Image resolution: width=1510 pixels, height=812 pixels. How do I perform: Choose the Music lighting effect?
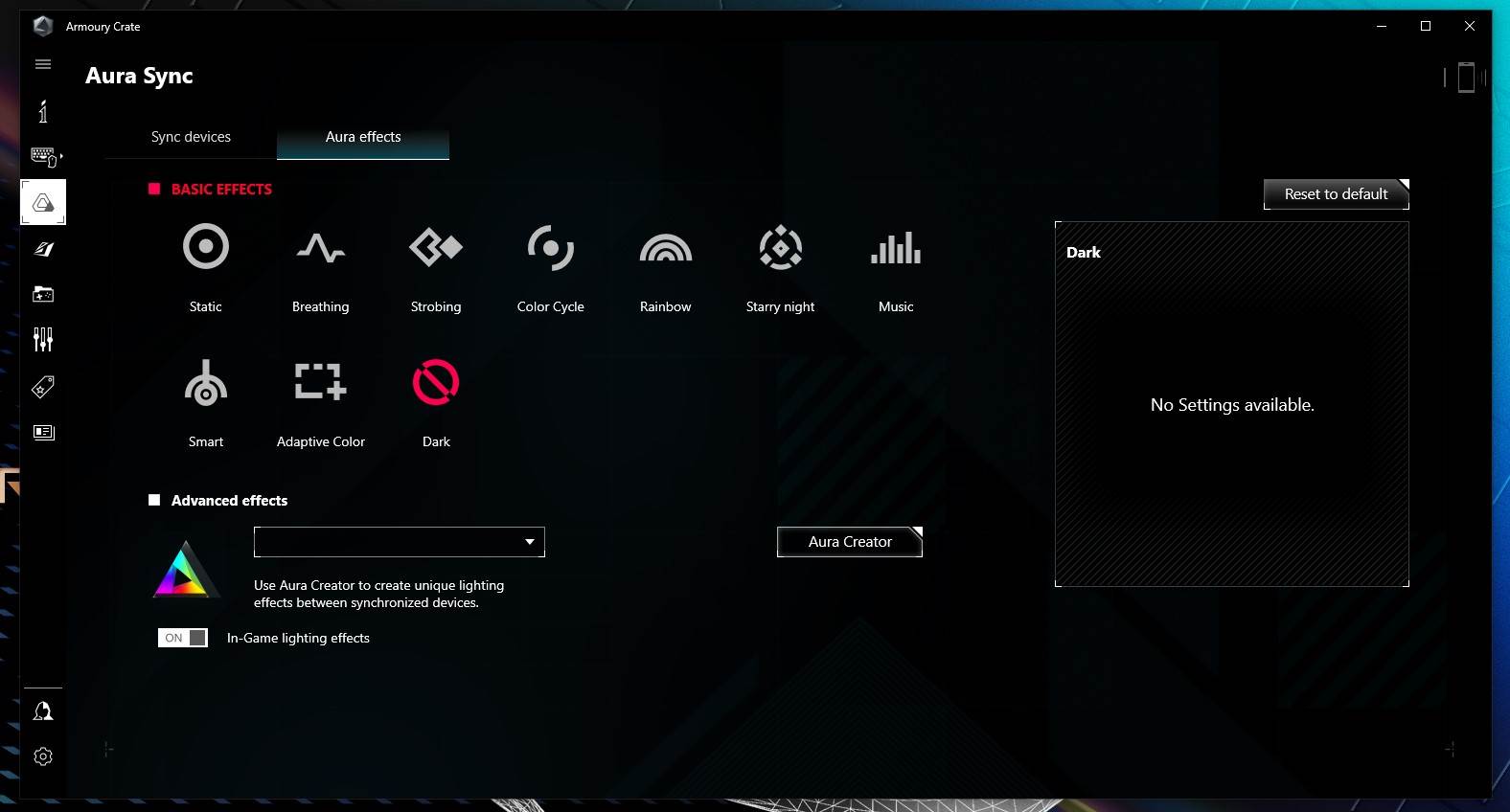pyautogui.click(x=896, y=248)
